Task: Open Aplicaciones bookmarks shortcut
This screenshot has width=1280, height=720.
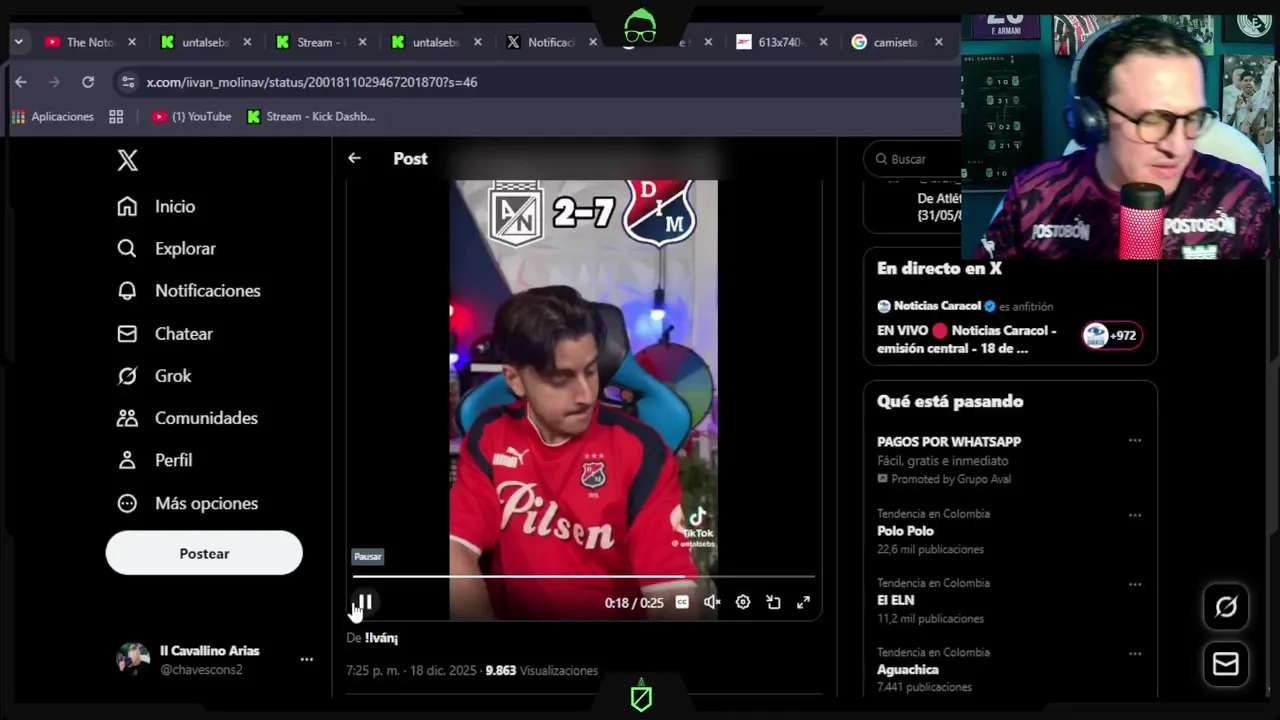Action: coord(53,116)
